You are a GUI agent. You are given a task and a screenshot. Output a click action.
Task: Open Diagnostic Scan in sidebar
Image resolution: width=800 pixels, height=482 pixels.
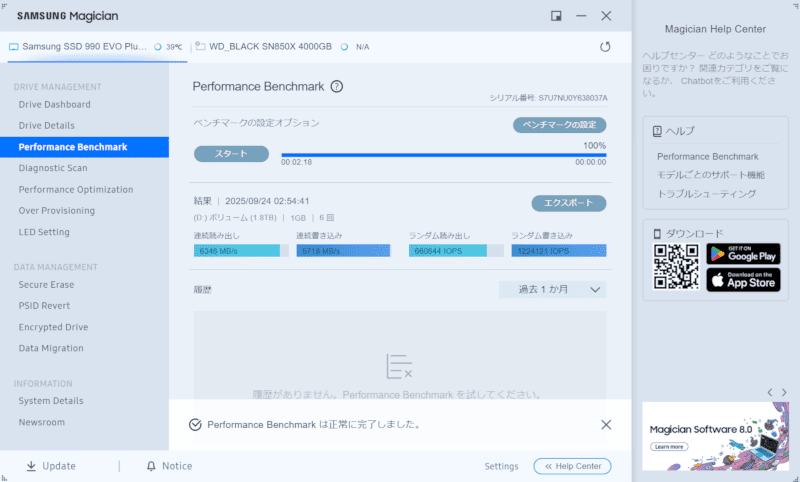pos(53,168)
